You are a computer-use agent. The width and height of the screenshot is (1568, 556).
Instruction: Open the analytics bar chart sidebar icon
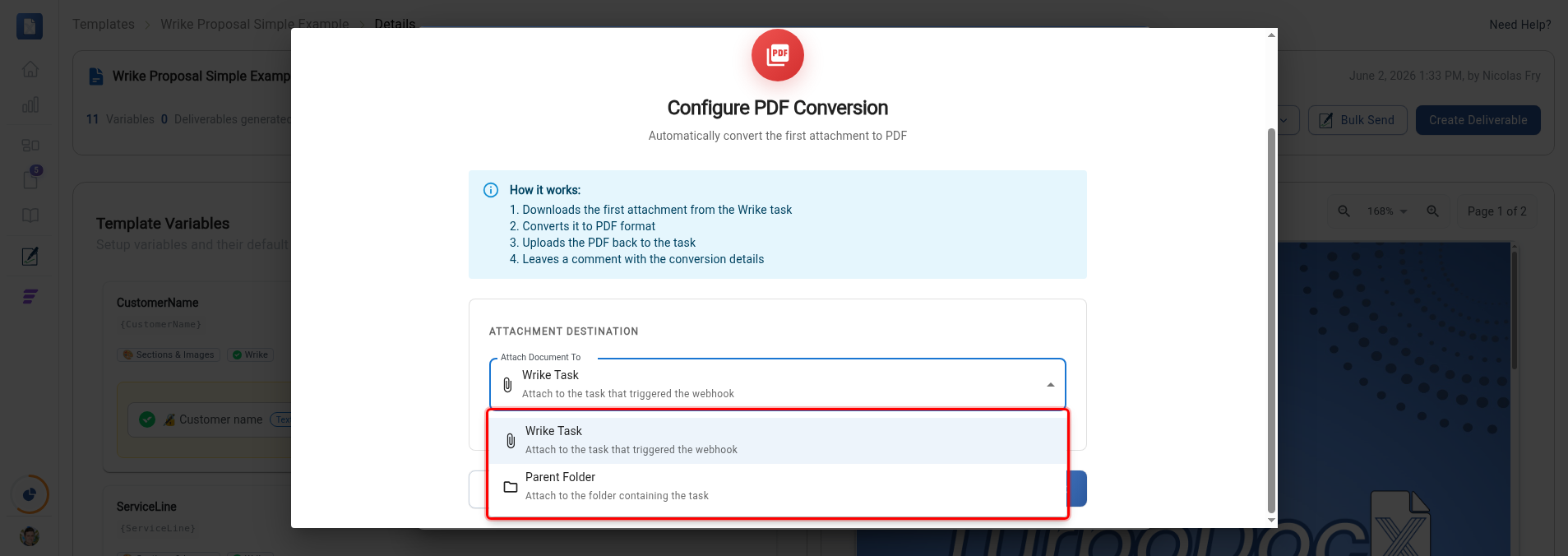(x=30, y=105)
